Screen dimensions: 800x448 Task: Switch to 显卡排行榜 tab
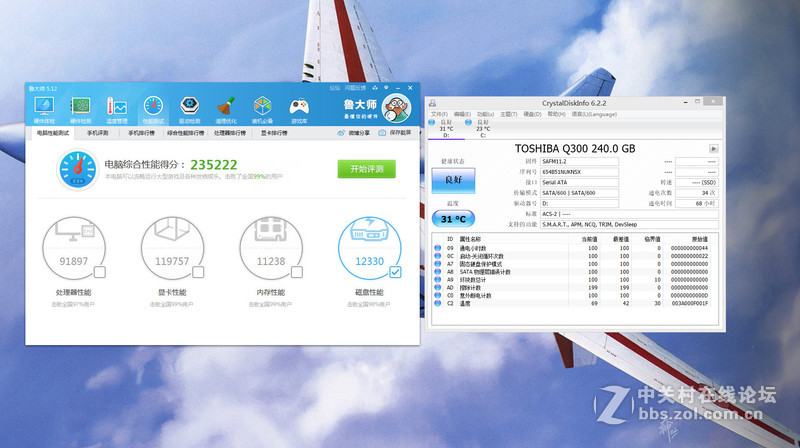[x=274, y=133]
